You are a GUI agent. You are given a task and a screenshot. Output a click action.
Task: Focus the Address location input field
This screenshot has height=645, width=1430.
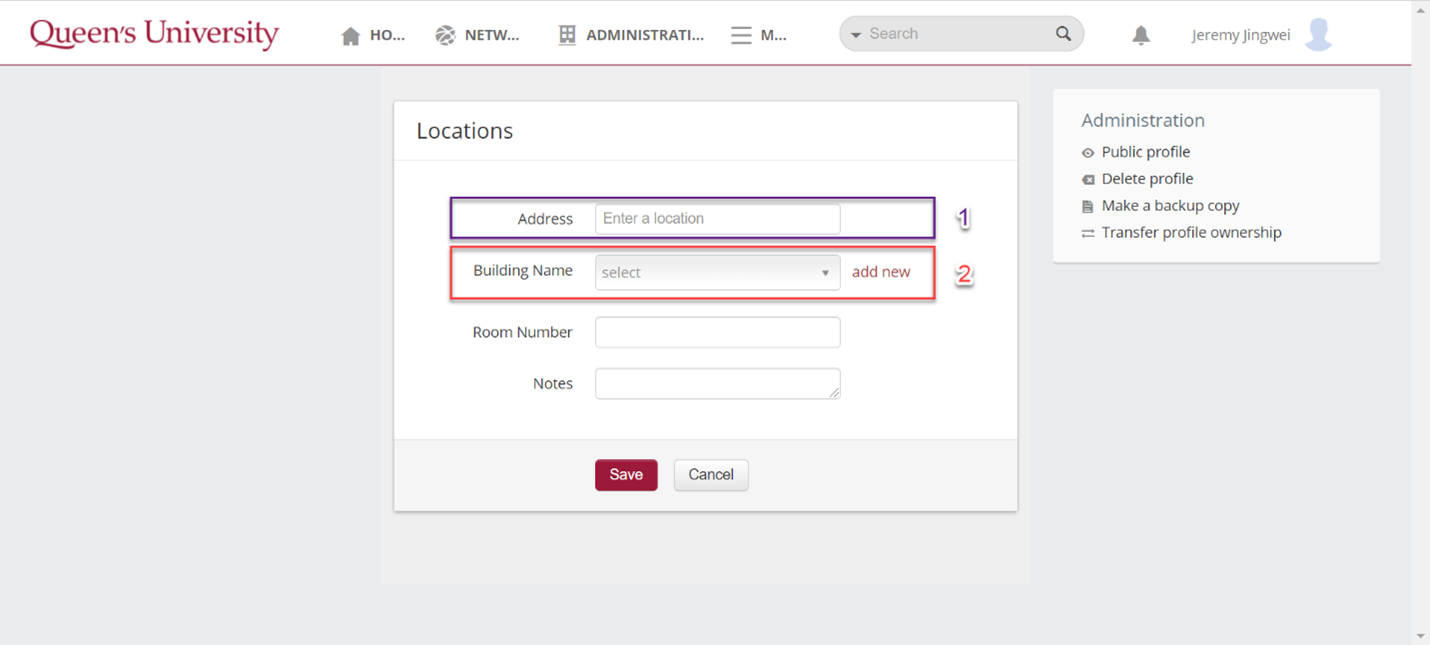click(717, 219)
